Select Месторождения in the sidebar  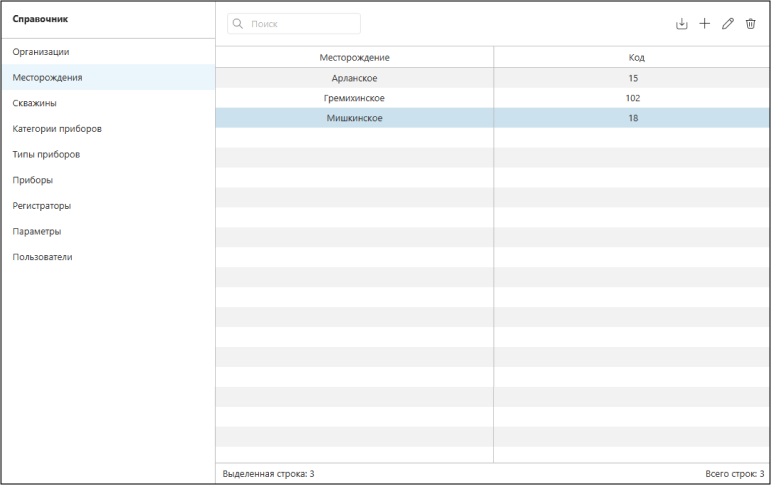tap(48, 78)
